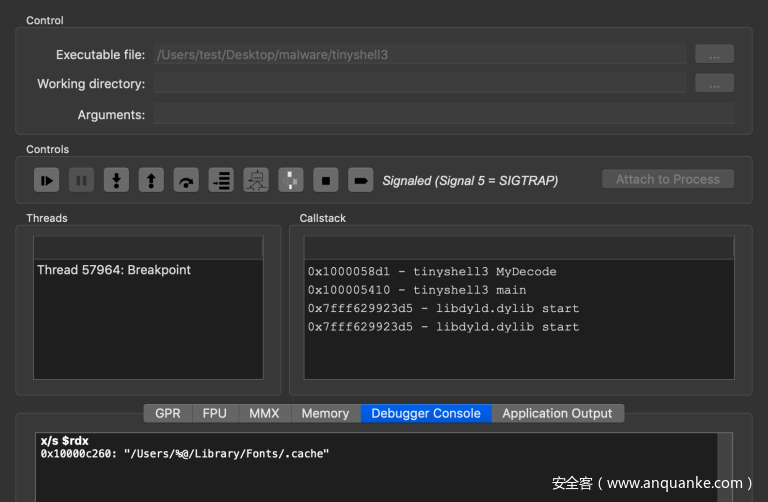Switch to the GPR tab

point(168,413)
